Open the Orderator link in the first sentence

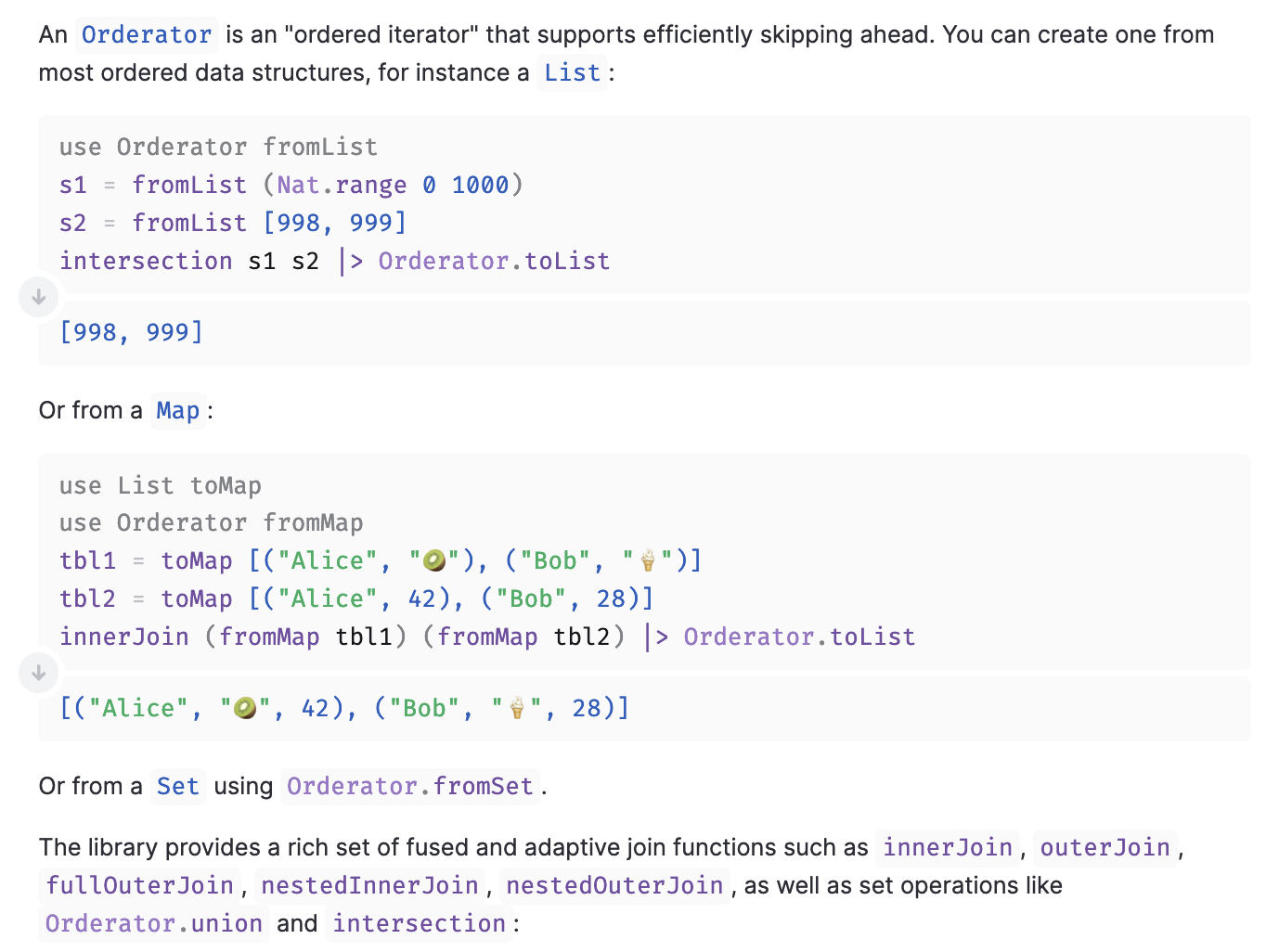(x=147, y=35)
